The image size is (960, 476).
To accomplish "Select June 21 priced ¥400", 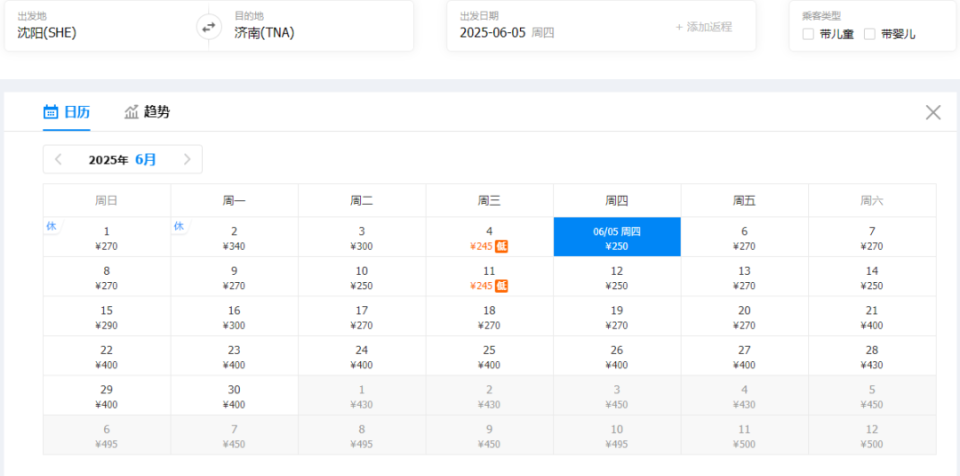I will tap(872, 317).
